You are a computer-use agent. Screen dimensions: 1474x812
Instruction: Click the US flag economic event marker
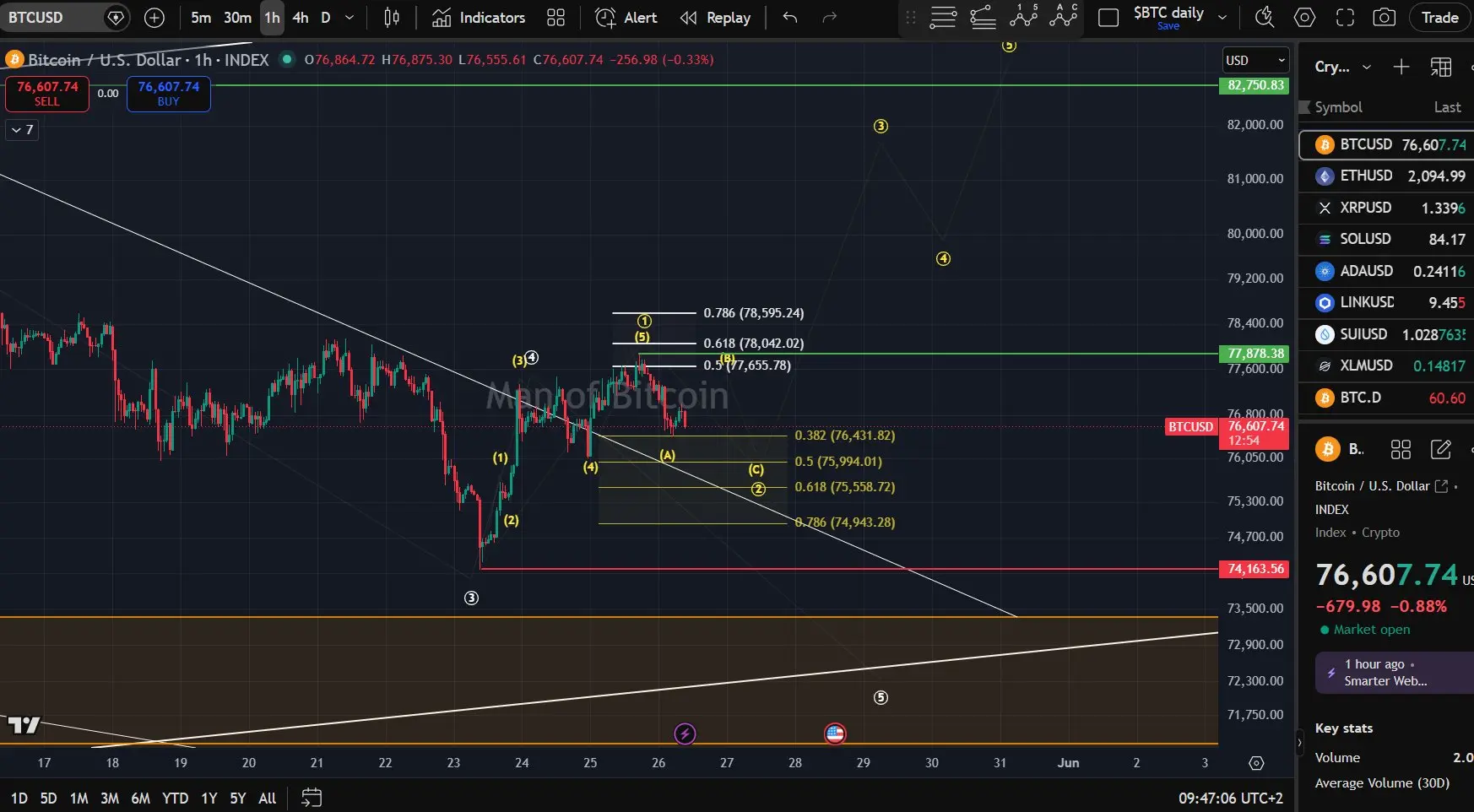pyautogui.click(x=835, y=734)
